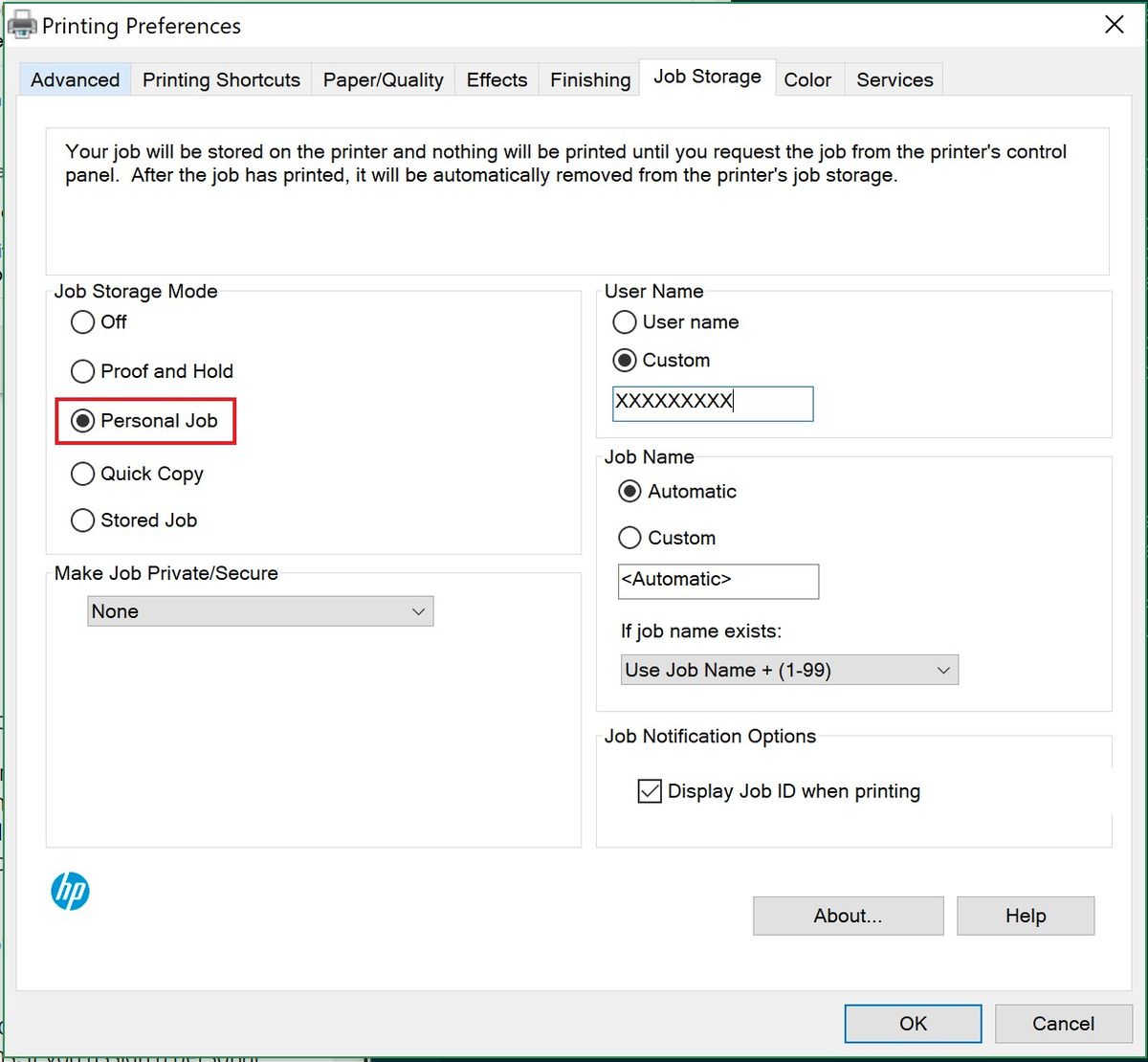This screenshot has height=1062, width=1148.
Task: Click the custom user name text field
Action: [713, 404]
